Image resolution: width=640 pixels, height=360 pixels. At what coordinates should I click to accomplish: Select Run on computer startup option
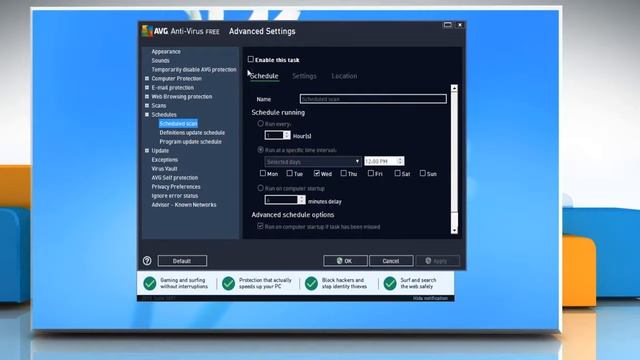pyautogui.click(x=260, y=188)
